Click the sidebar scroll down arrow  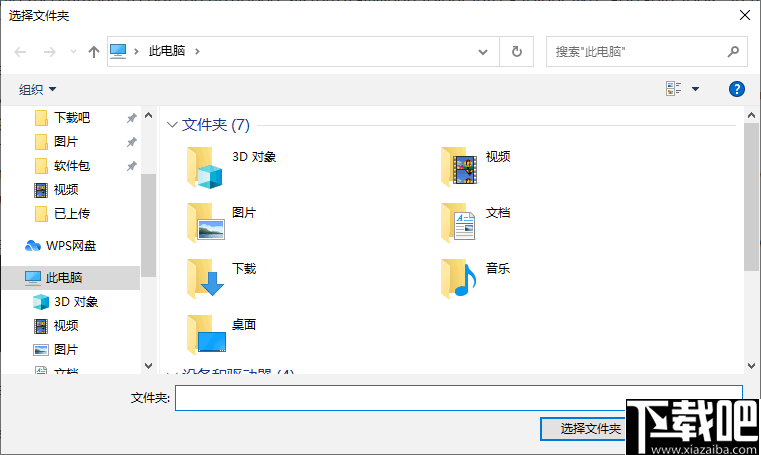149,365
